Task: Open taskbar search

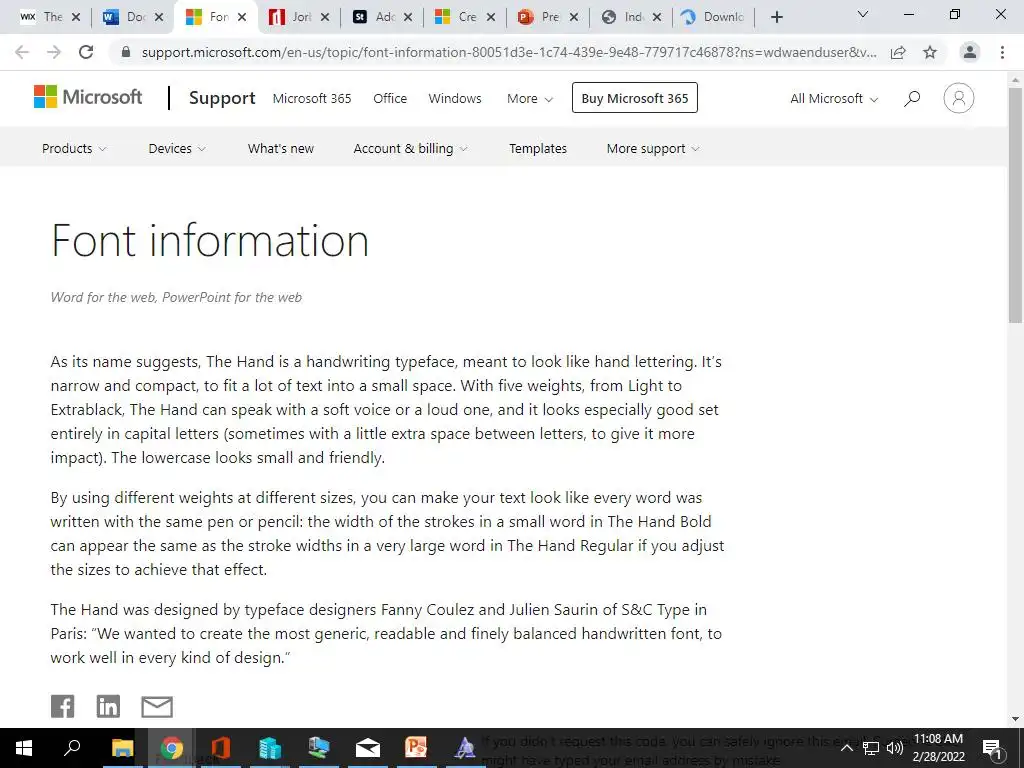Action: pyautogui.click(x=72, y=748)
